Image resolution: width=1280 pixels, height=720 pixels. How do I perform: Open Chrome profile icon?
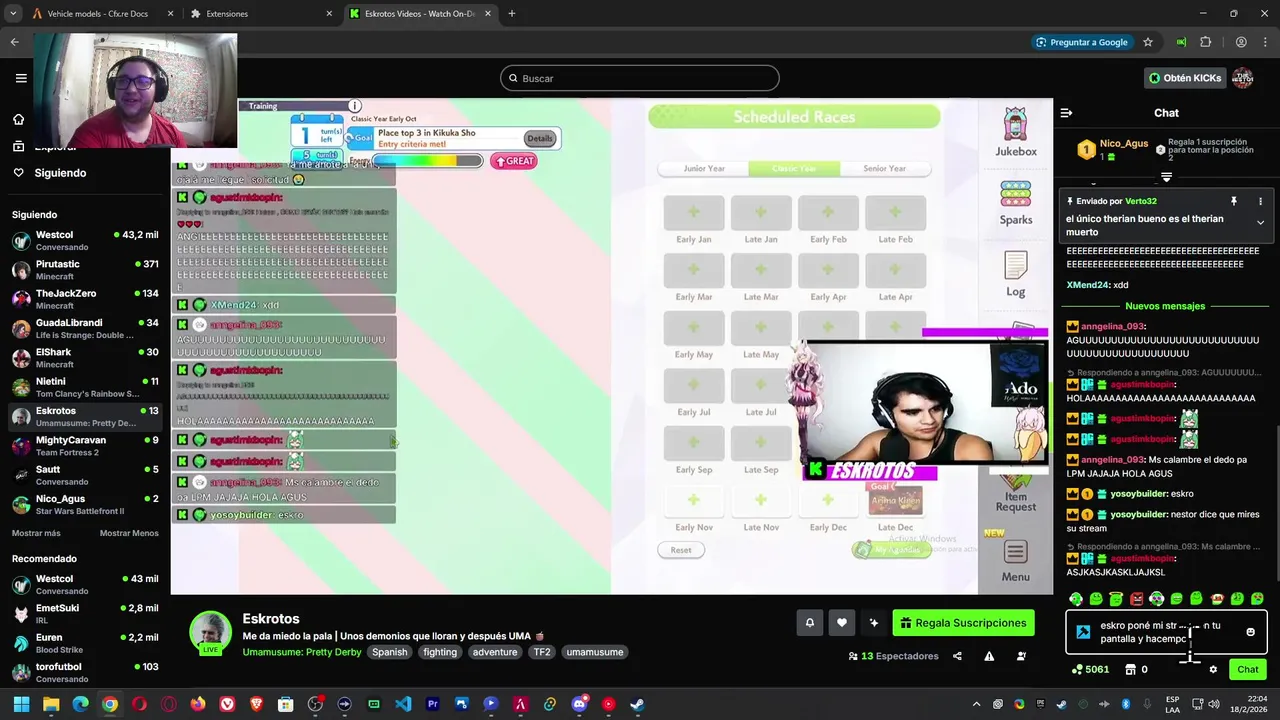(x=1241, y=42)
